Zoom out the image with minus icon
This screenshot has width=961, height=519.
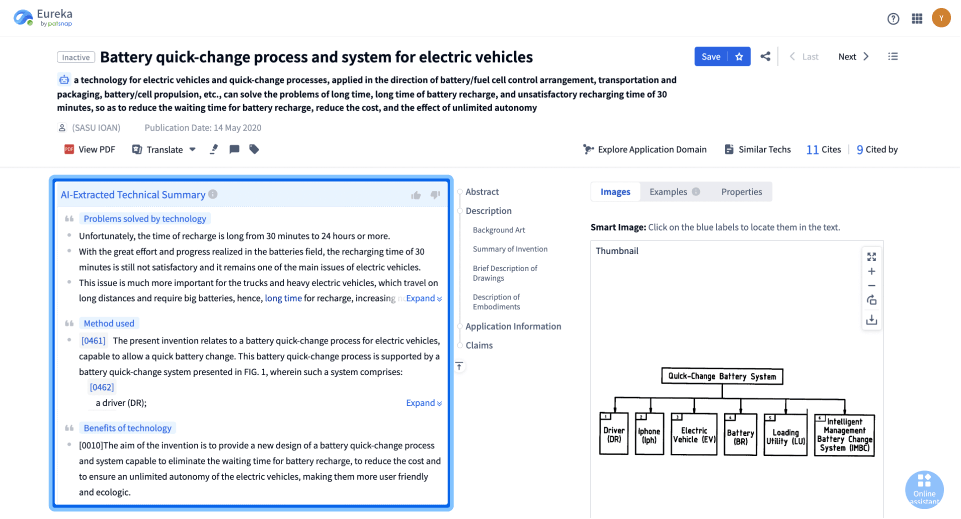(872, 286)
